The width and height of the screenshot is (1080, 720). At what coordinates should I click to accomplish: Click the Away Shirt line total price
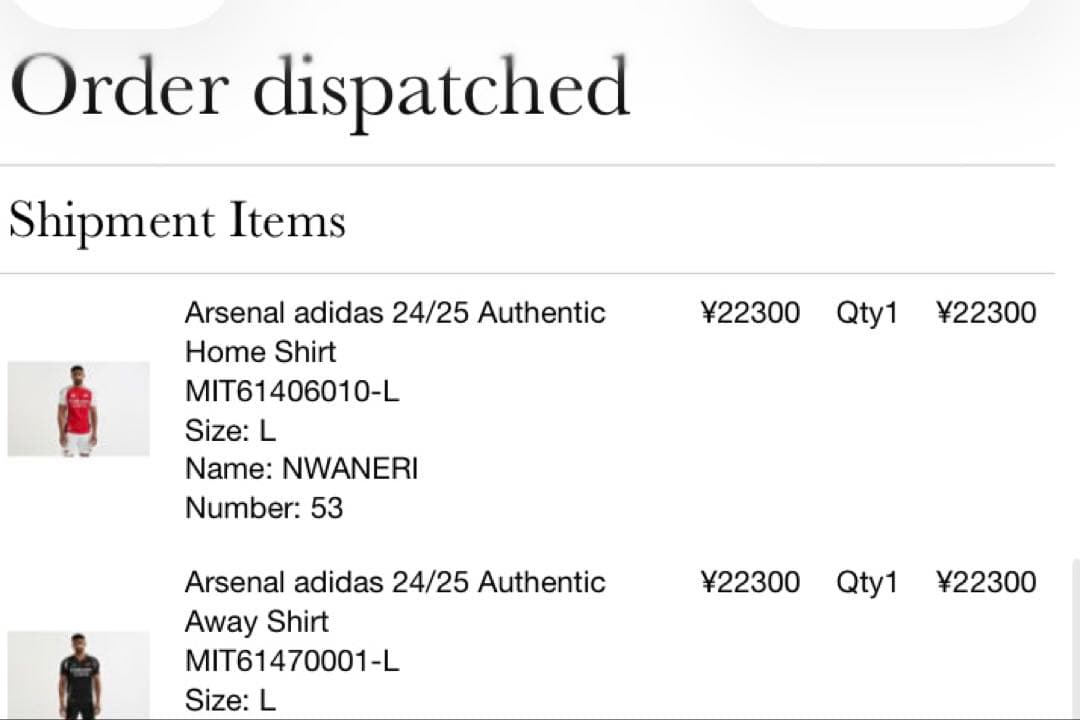986,582
